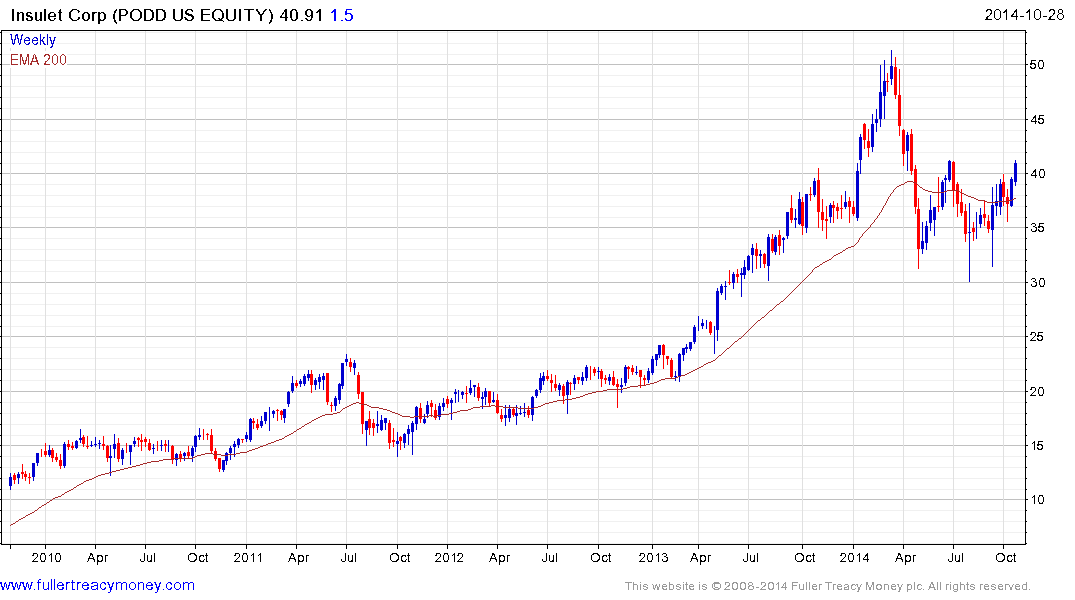The height and width of the screenshot is (600, 1075).
Task: Click the 45 price axis label
Action: tap(1037, 119)
